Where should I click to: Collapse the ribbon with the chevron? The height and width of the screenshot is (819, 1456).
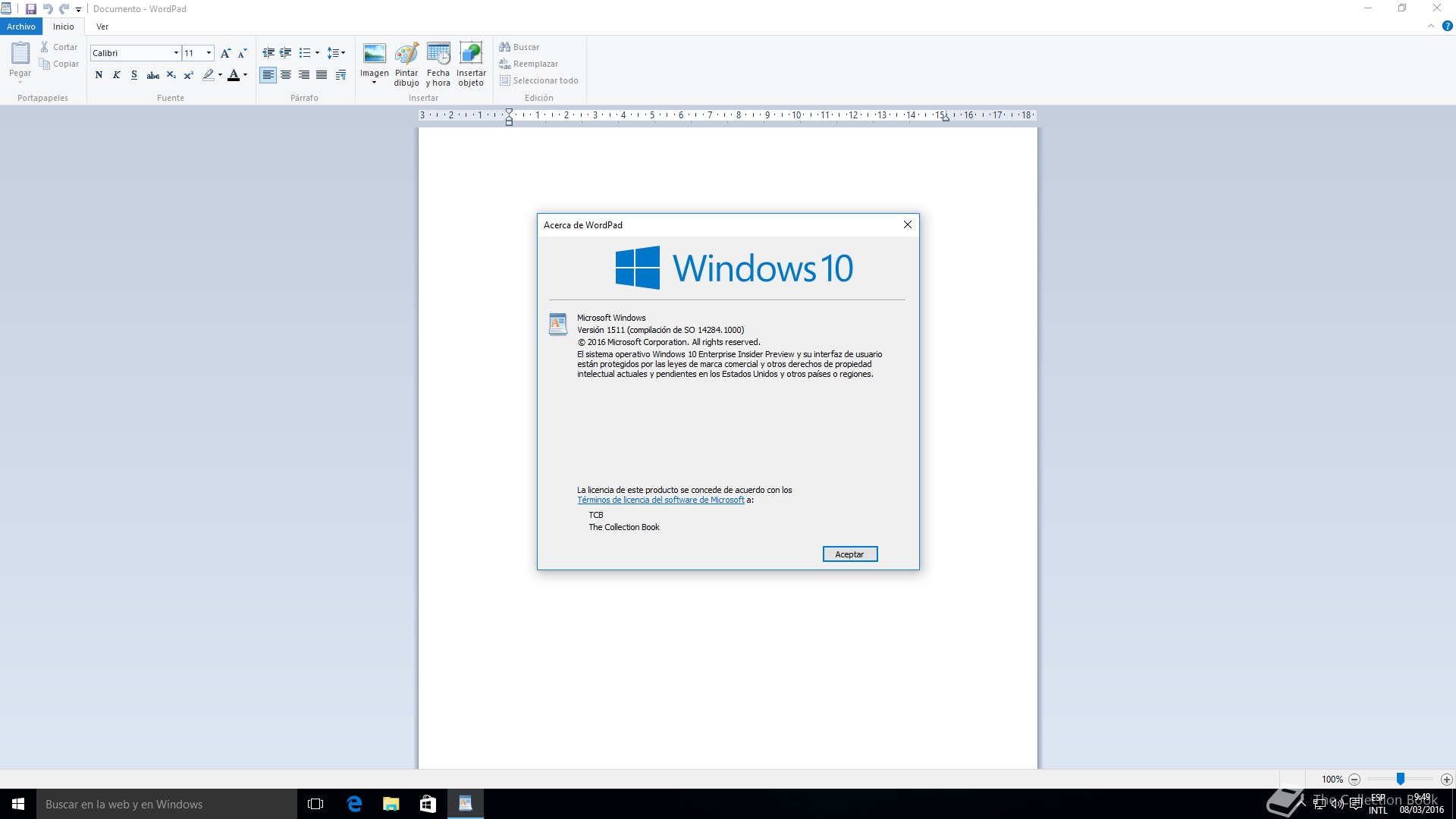click(x=1431, y=26)
